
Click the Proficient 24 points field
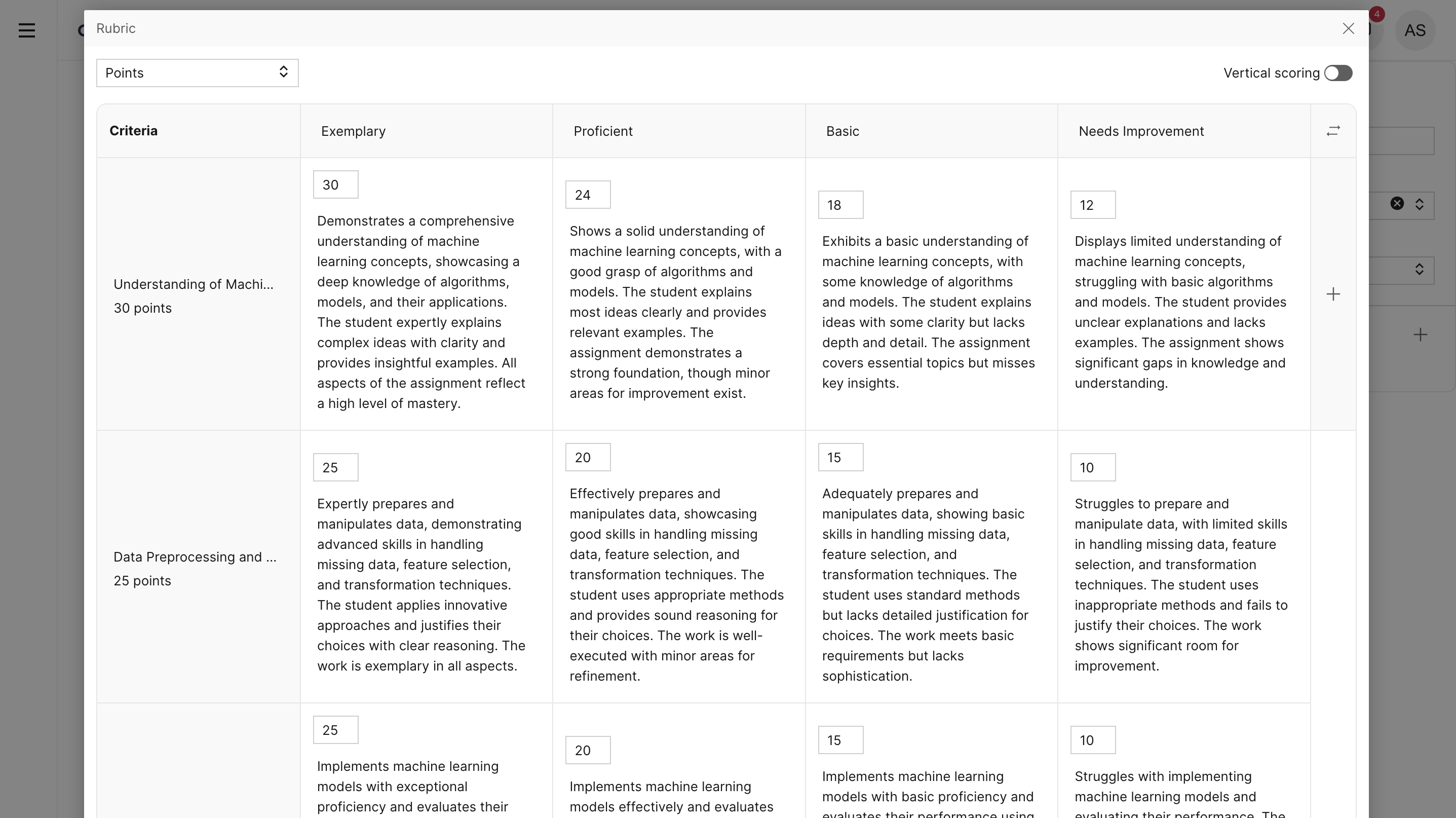point(588,195)
